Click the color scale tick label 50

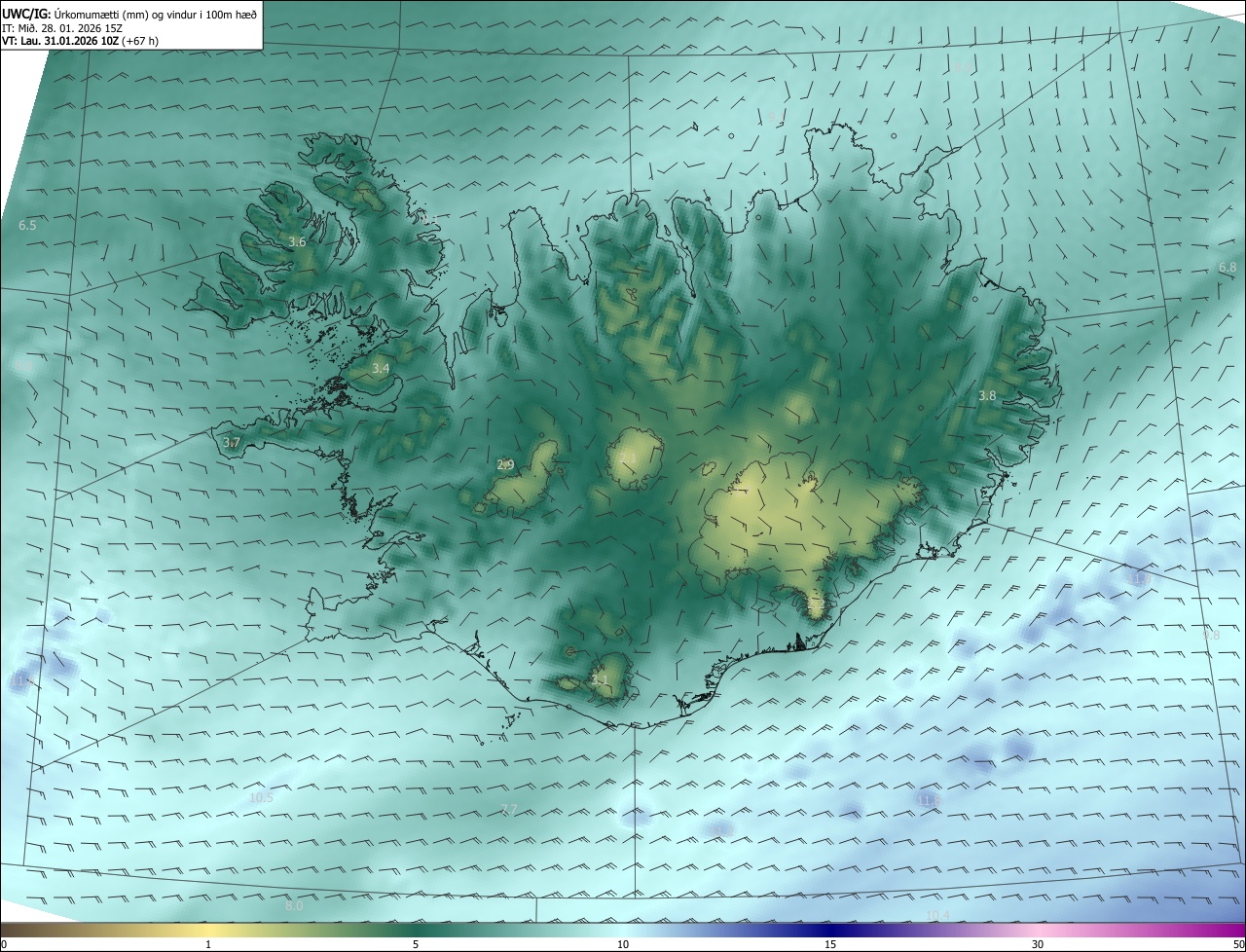tap(1238, 944)
